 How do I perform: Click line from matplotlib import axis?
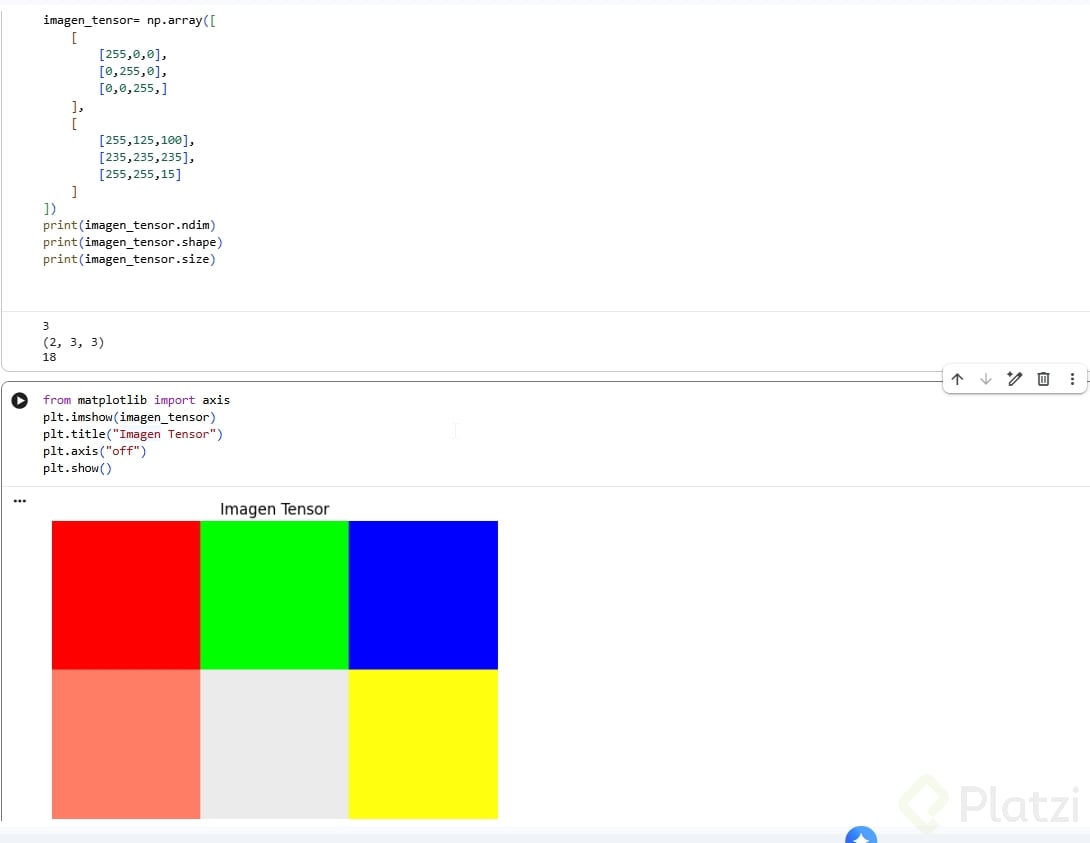point(136,400)
